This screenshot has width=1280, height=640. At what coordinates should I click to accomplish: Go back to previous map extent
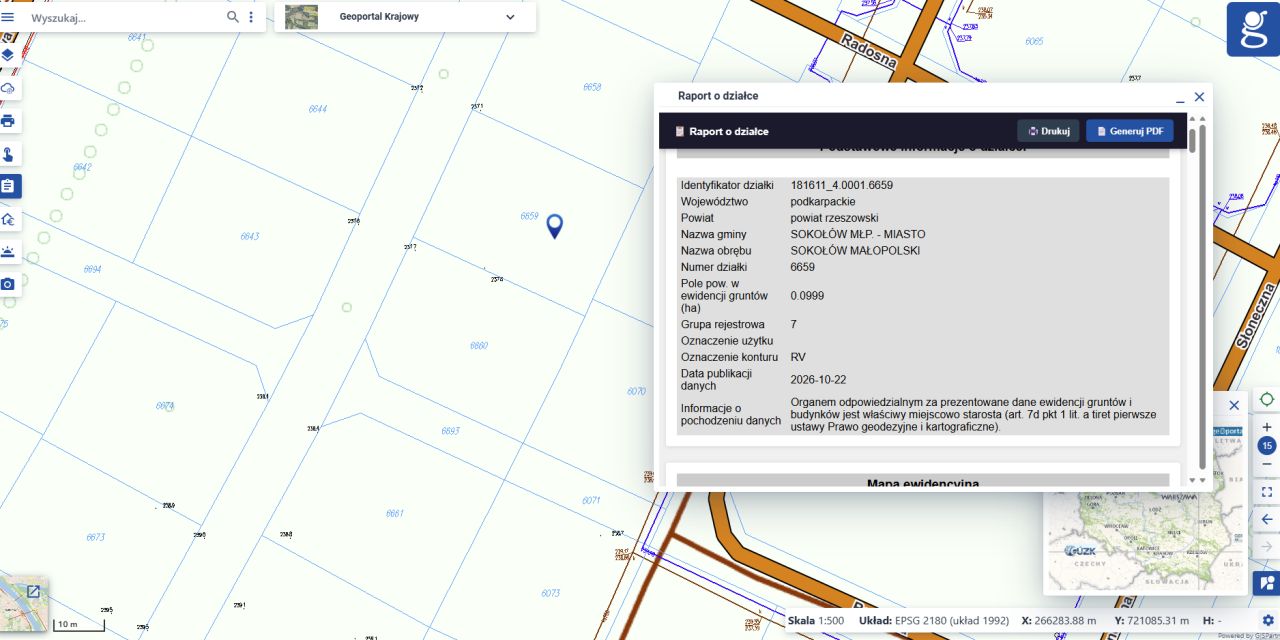(x=1267, y=519)
